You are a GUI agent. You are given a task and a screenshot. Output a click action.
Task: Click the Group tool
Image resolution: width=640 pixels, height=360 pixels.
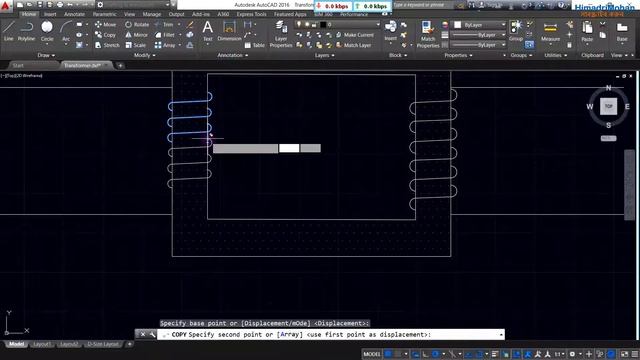[x=516, y=30]
